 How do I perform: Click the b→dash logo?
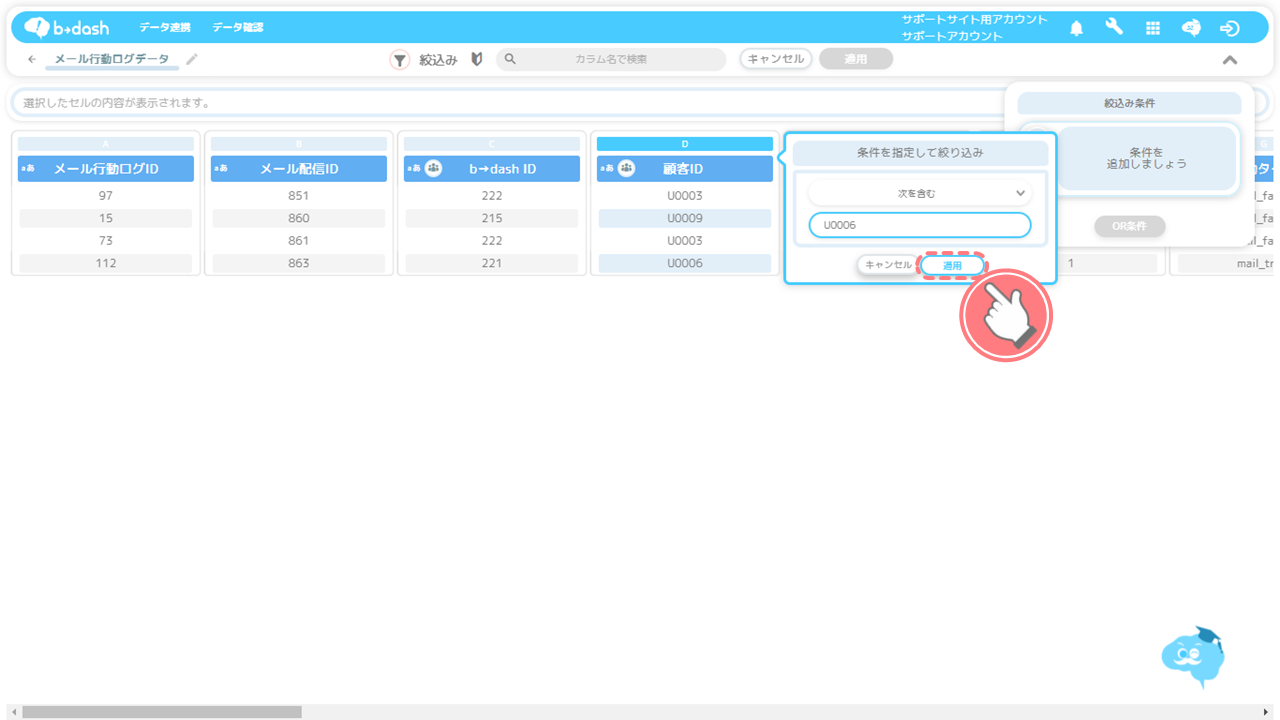[x=66, y=28]
